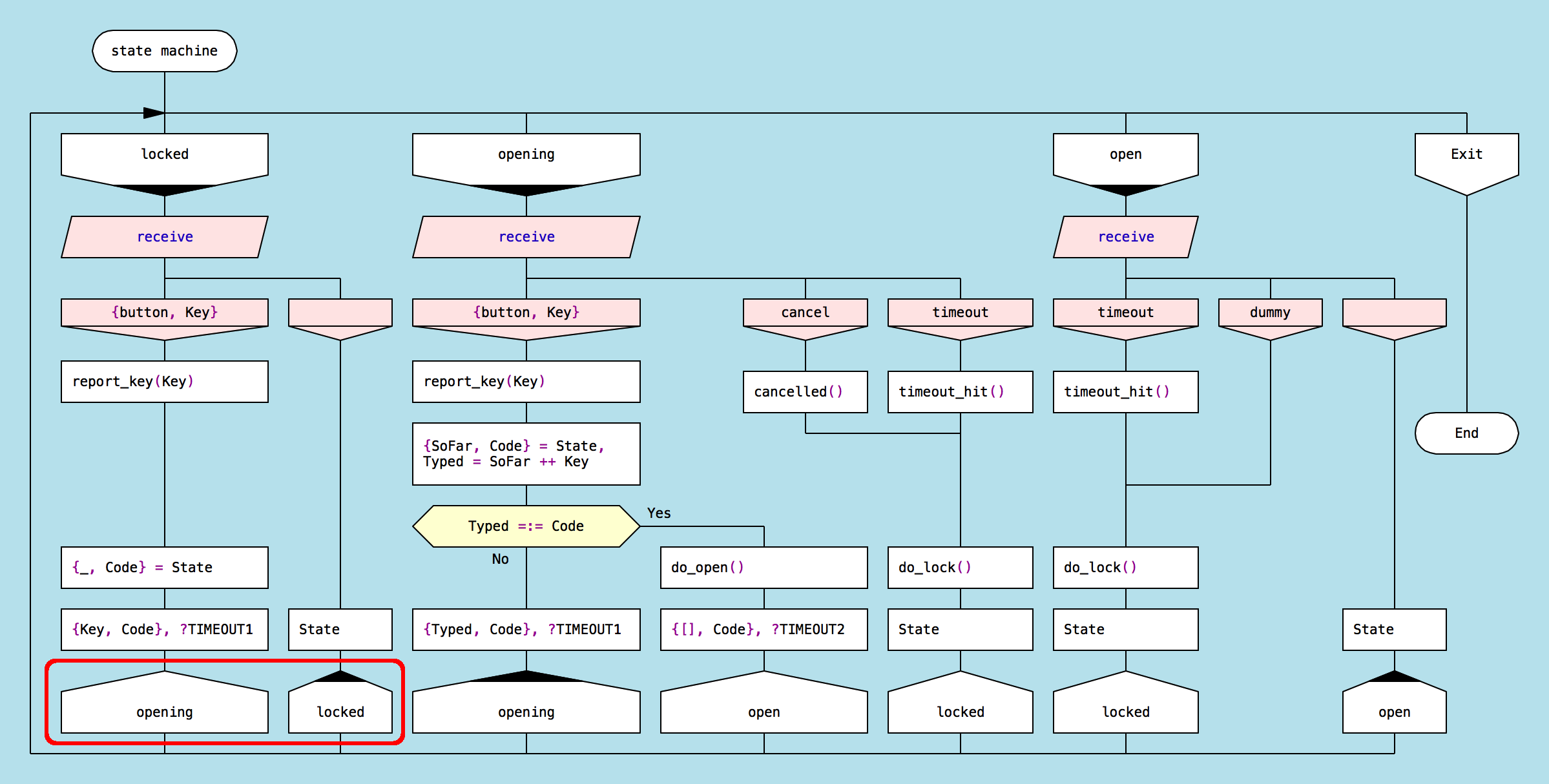The height and width of the screenshot is (784, 1549).
Task: Select the cancelled() action box
Action: click(804, 392)
